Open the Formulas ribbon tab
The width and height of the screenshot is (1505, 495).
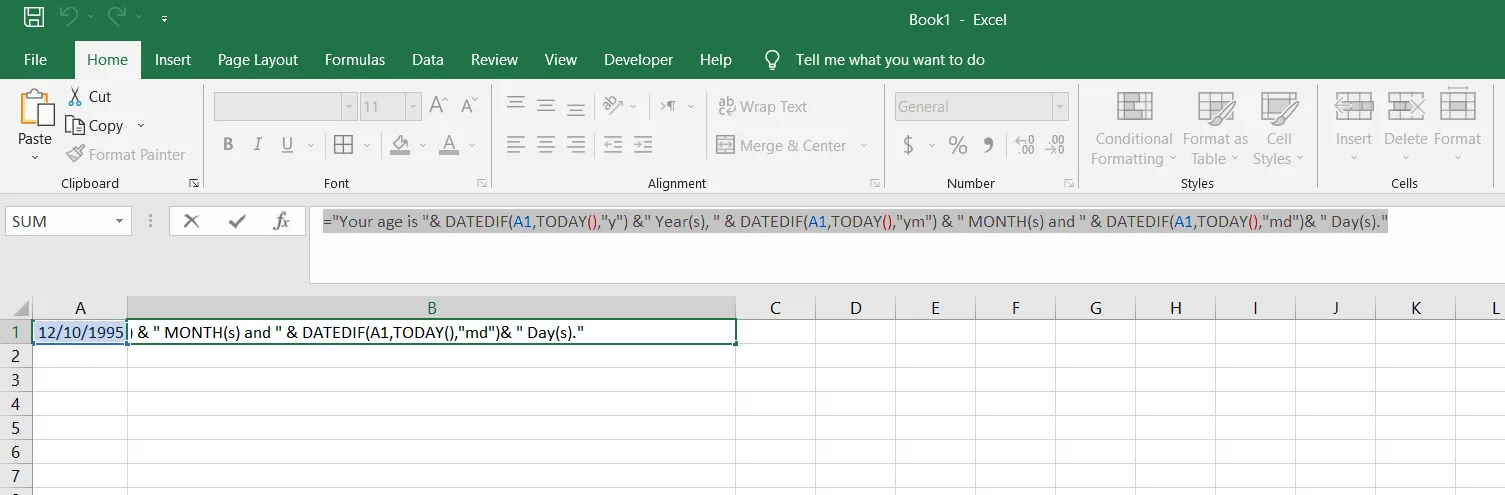(x=355, y=60)
